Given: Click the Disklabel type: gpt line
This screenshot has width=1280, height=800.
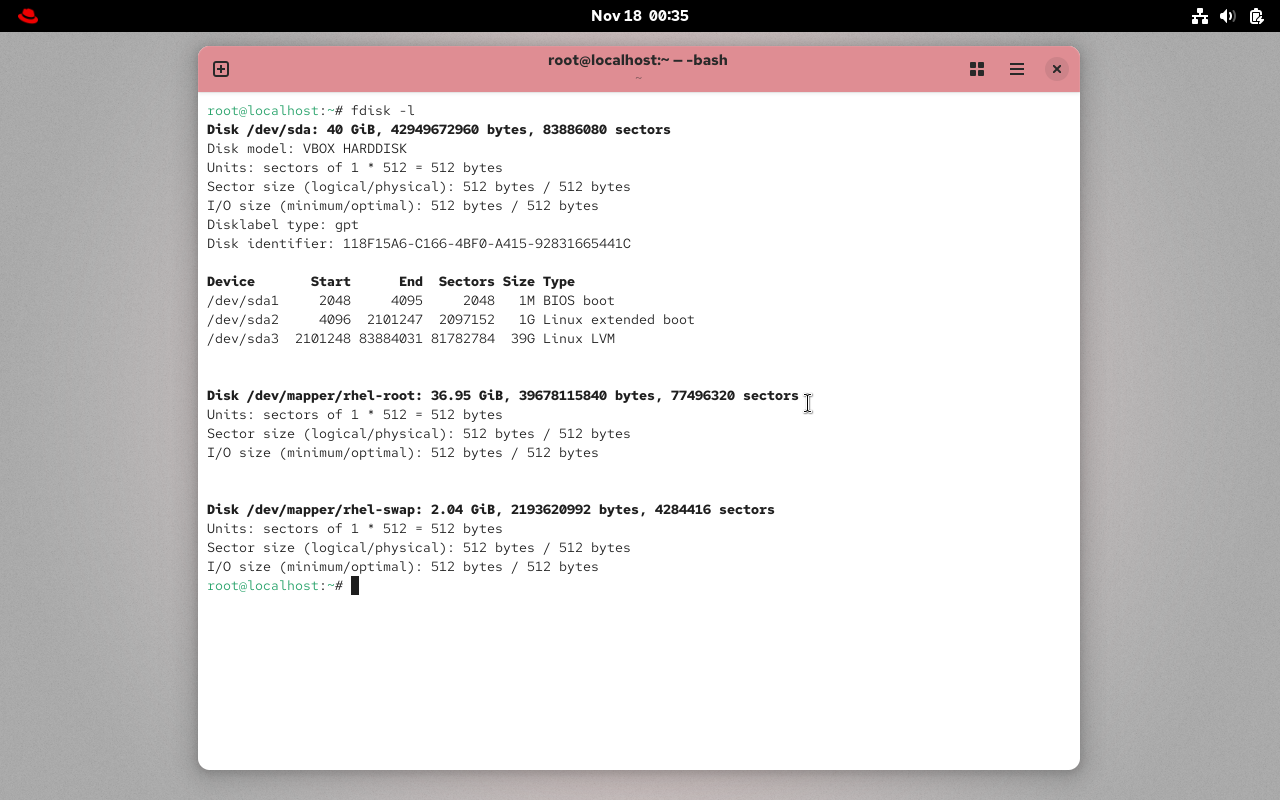Looking at the screenshot, I should point(282,225).
